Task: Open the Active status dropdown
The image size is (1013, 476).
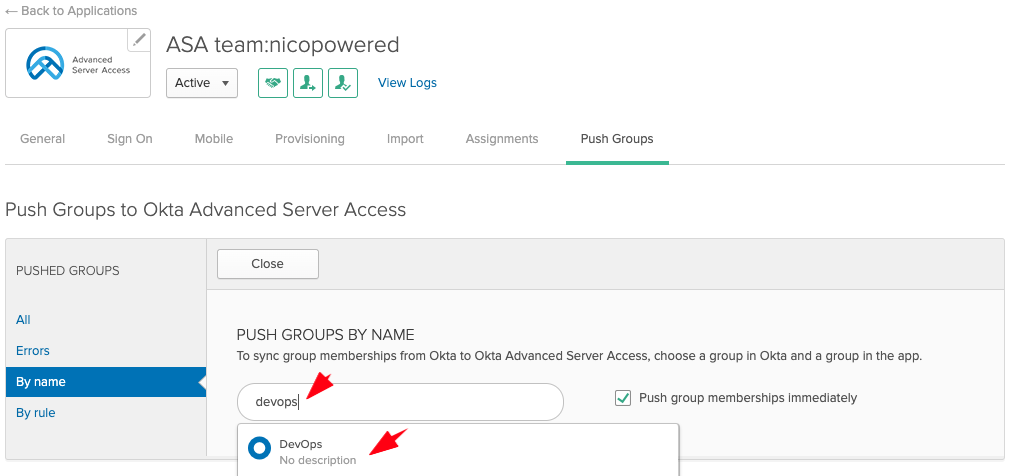Action: [x=202, y=83]
